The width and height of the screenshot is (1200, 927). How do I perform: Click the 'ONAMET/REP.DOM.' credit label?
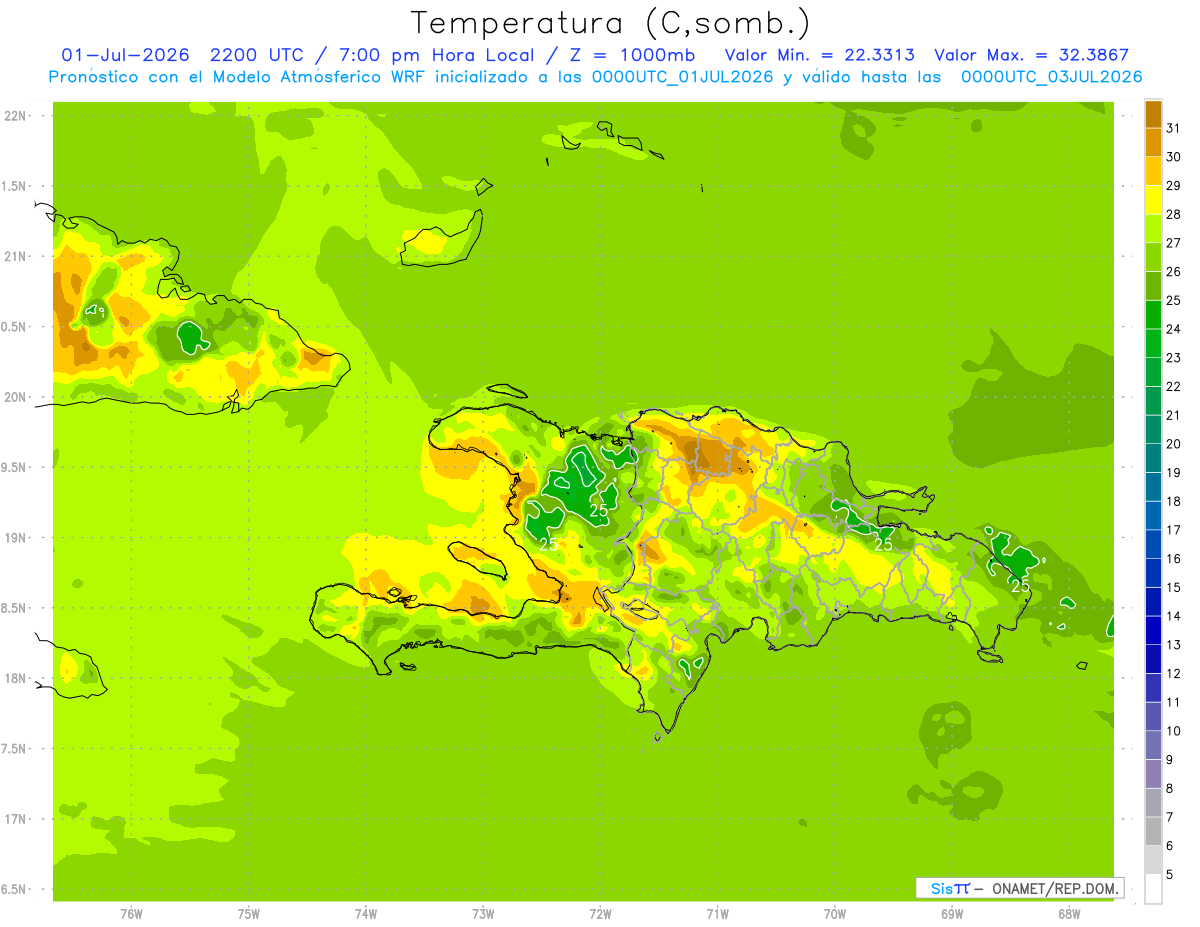(1056, 888)
